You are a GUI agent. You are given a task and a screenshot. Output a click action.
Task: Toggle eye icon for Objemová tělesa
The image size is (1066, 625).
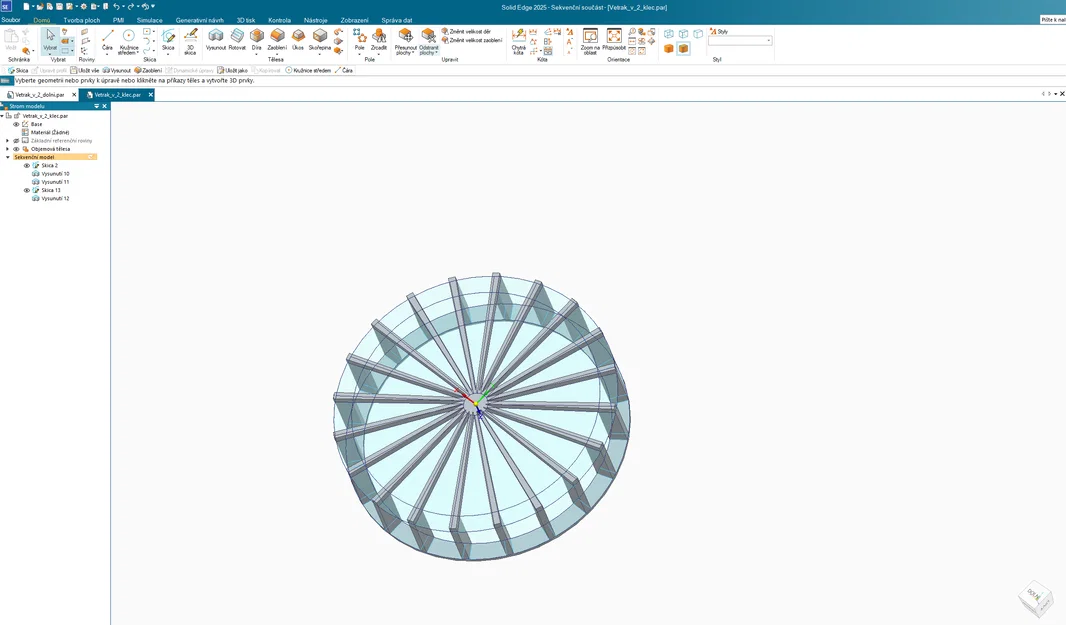[16, 149]
